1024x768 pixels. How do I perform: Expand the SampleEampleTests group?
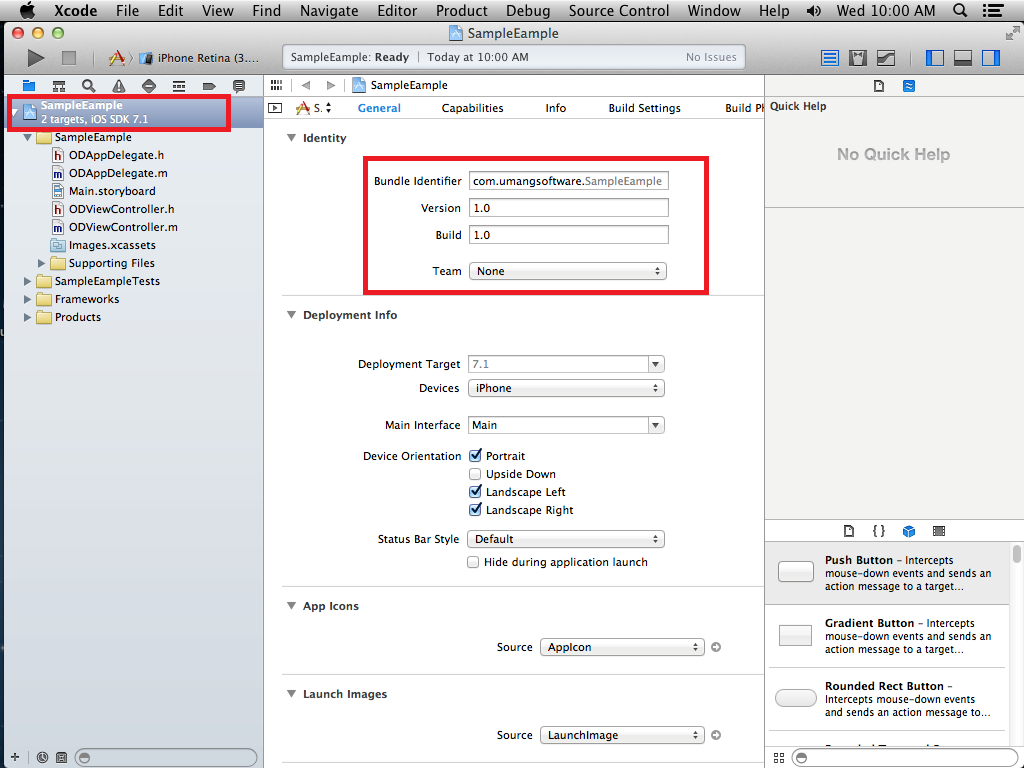[27, 281]
